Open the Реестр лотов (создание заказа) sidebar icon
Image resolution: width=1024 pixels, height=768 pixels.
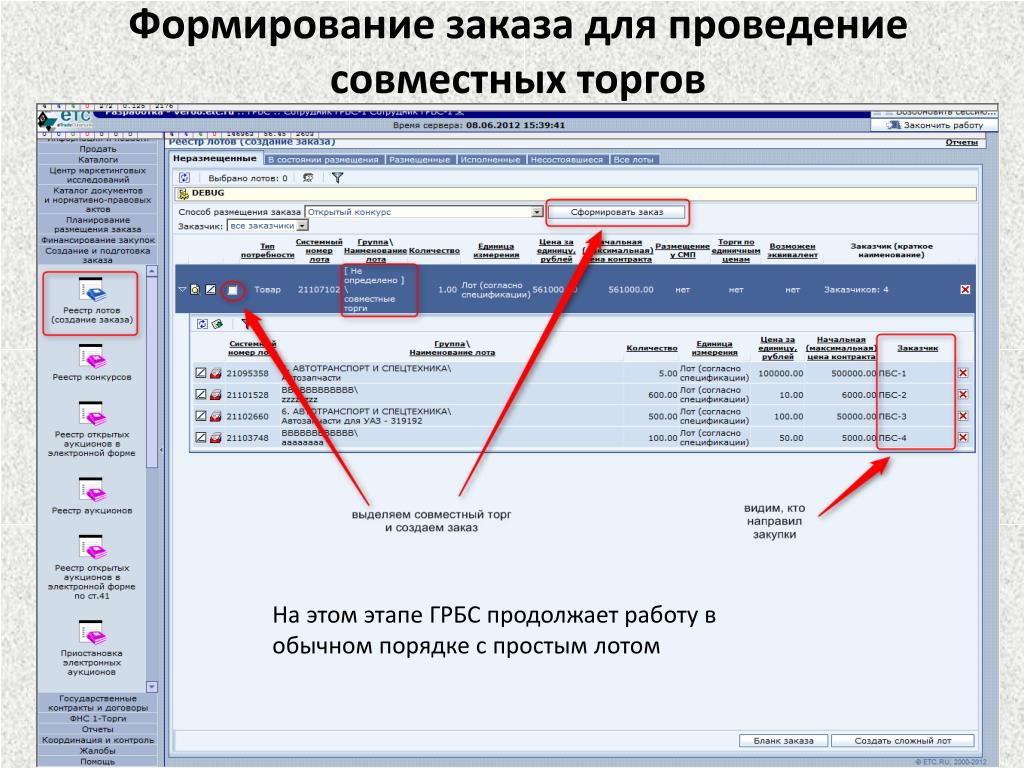tap(91, 290)
